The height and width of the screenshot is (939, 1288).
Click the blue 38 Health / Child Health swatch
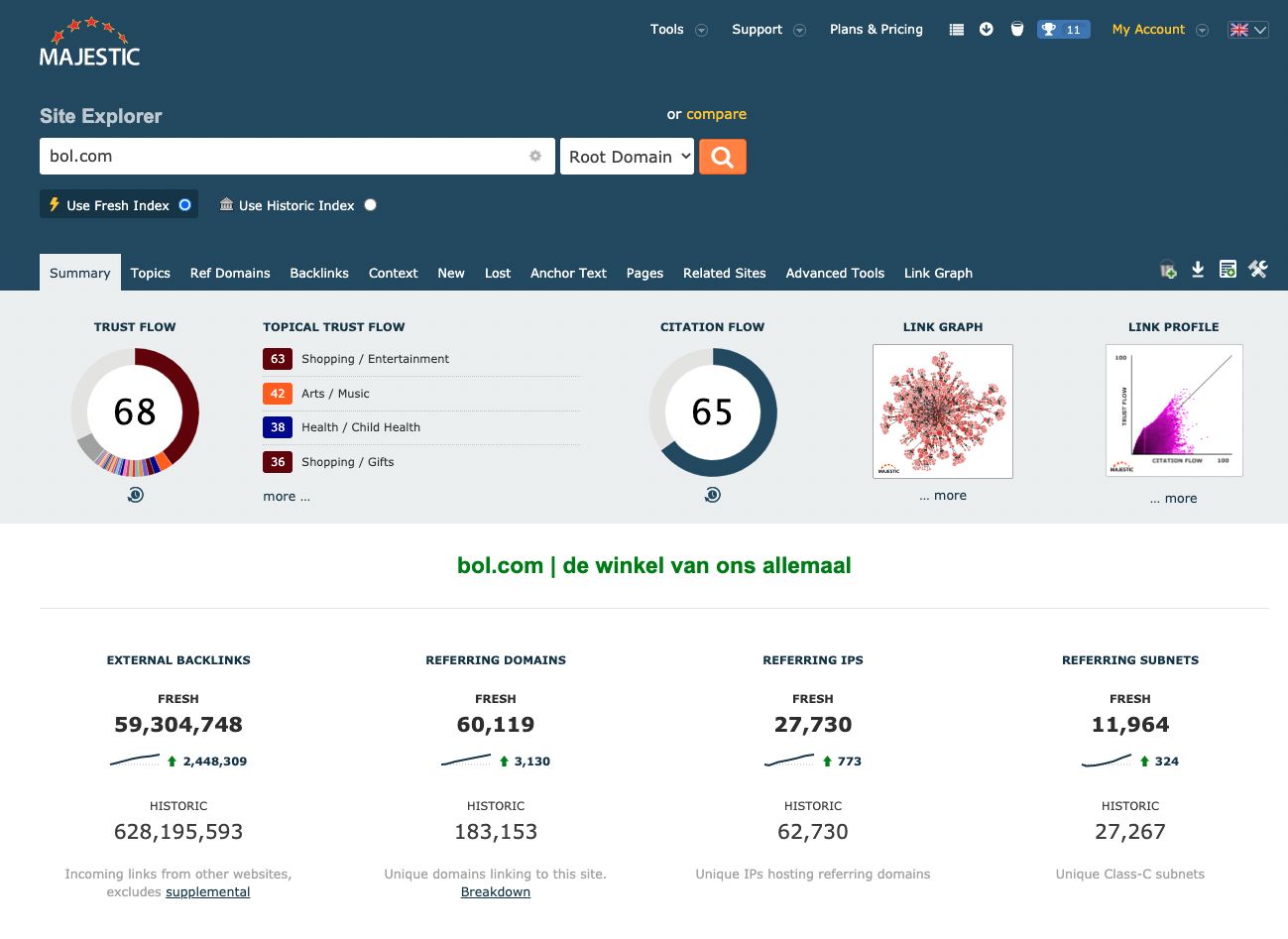coord(278,427)
